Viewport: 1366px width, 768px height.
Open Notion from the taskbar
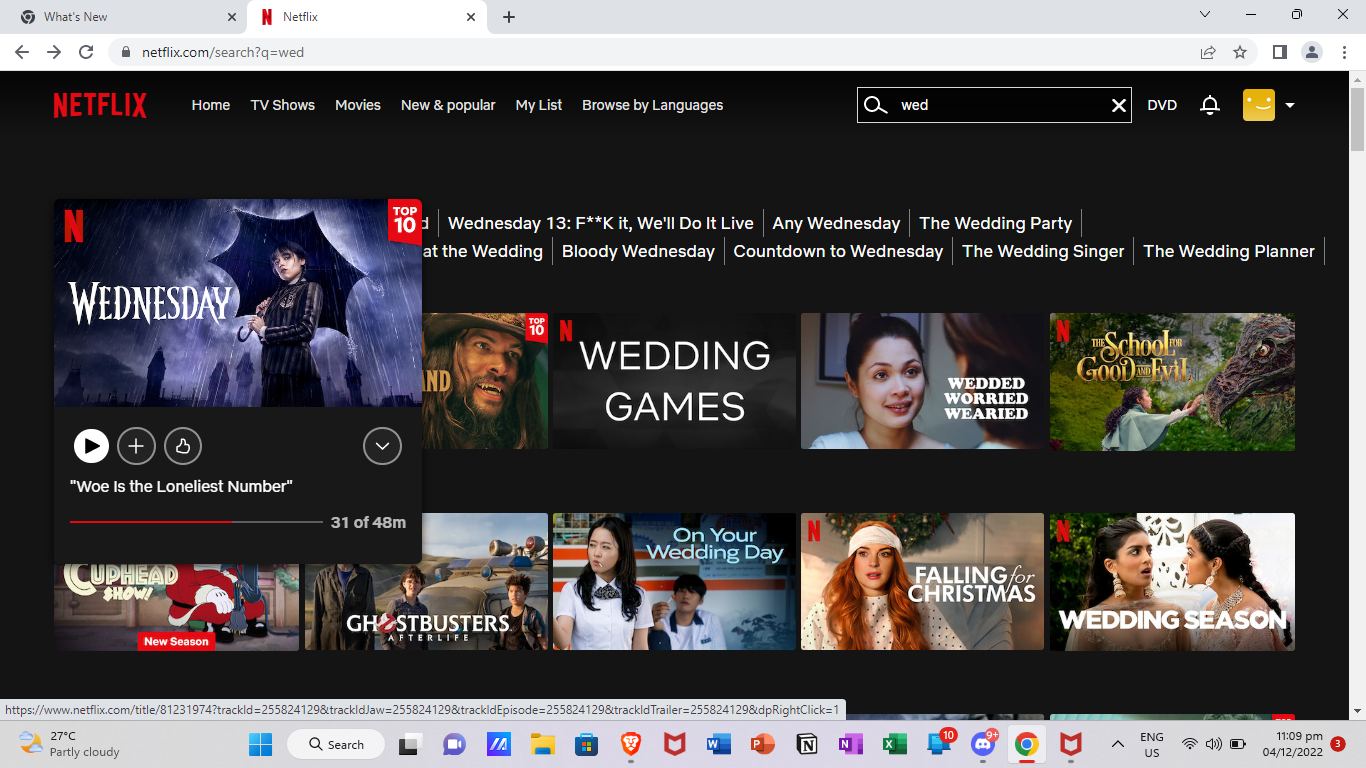806,744
